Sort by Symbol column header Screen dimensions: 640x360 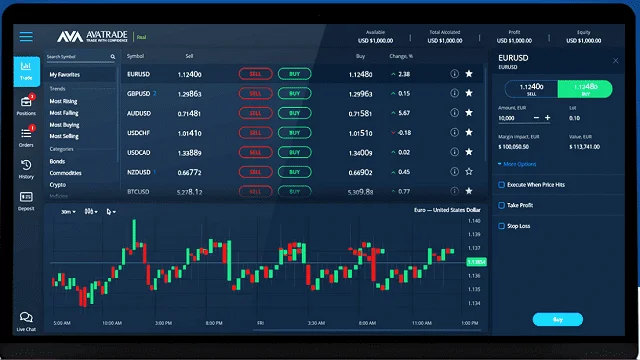135,56
